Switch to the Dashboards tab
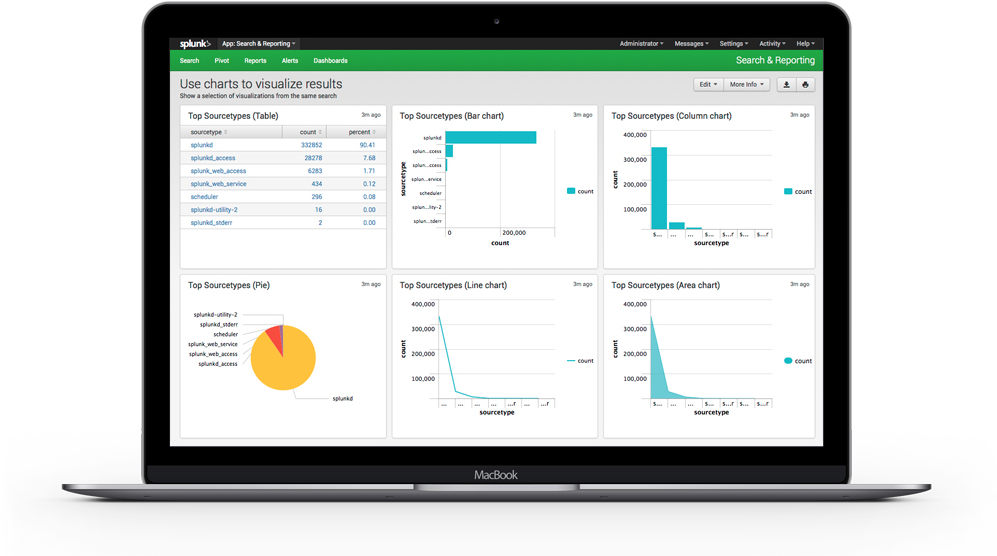The image size is (997, 556). [x=331, y=61]
